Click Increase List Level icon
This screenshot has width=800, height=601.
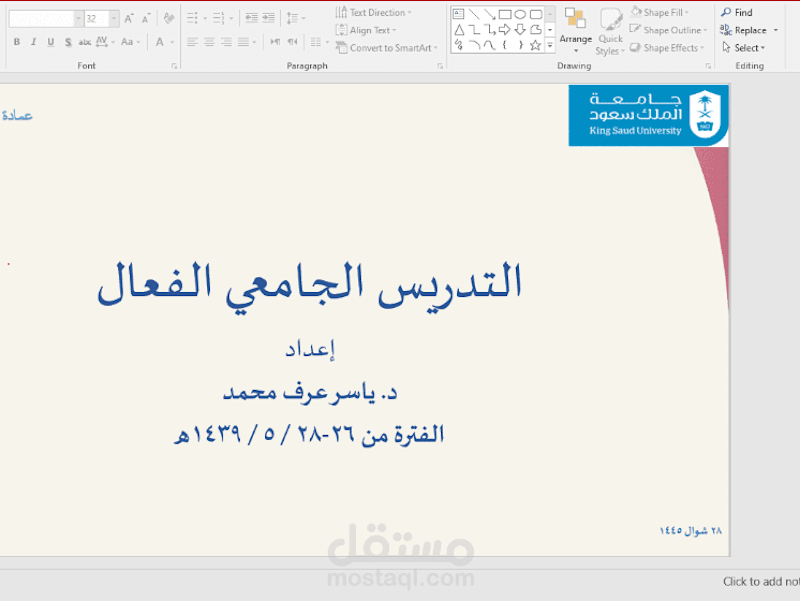tap(268, 18)
